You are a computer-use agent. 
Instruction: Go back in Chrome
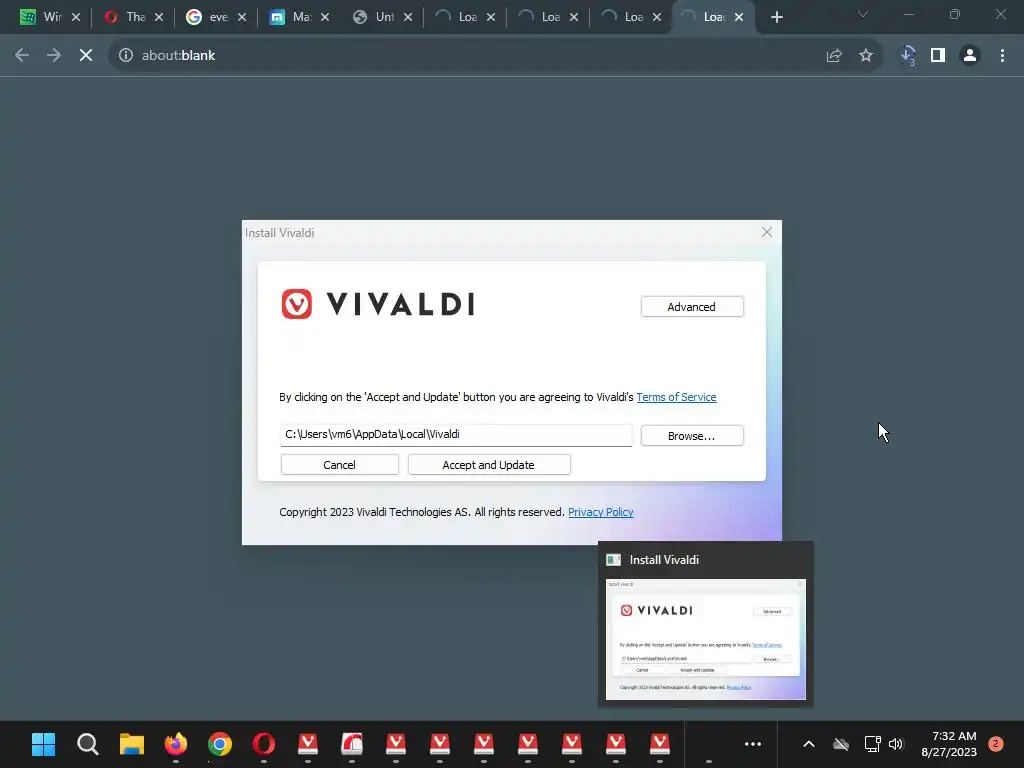[x=22, y=56]
